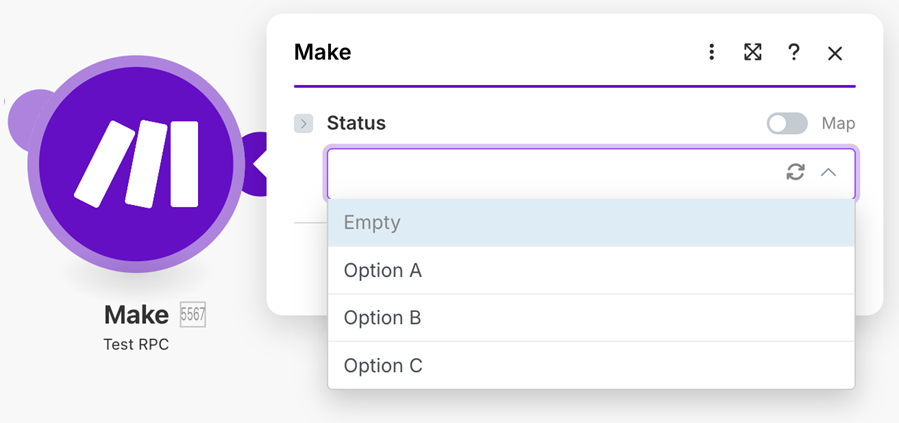The image size is (899, 423).
Task: Choose the Empty option in dropdown
Action: (x=591, y=222)
